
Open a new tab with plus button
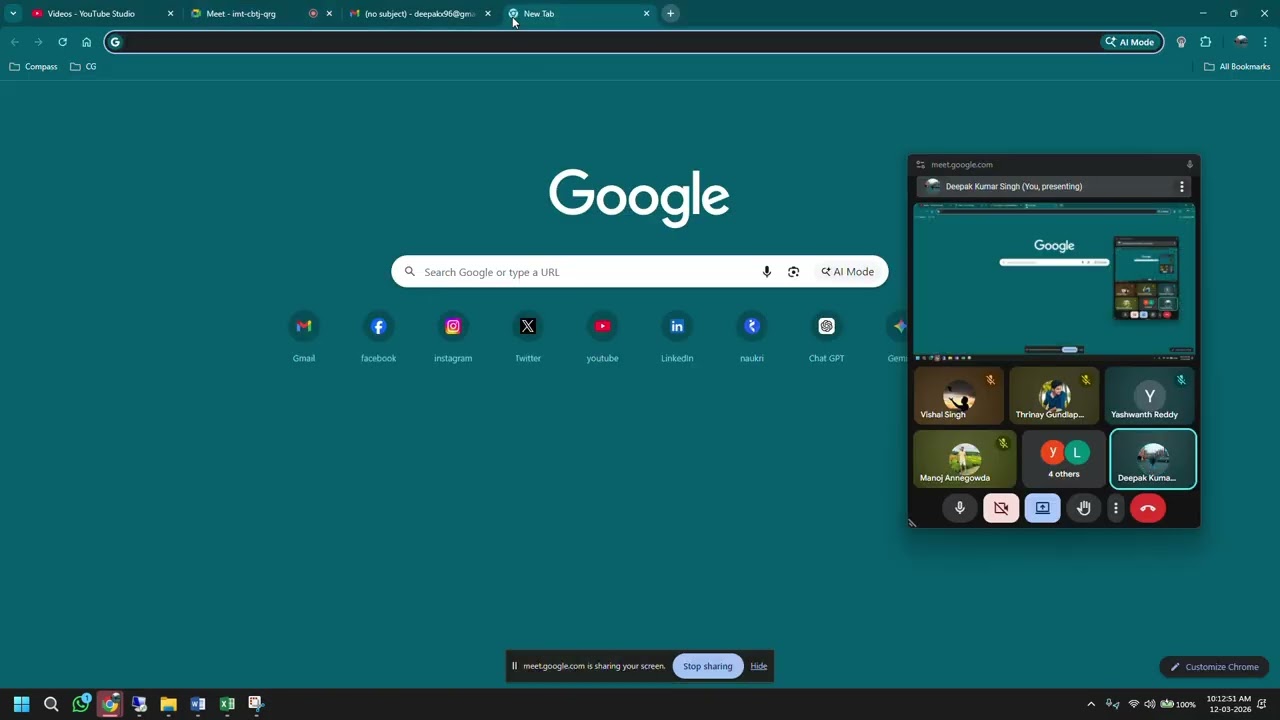[671, 14]
